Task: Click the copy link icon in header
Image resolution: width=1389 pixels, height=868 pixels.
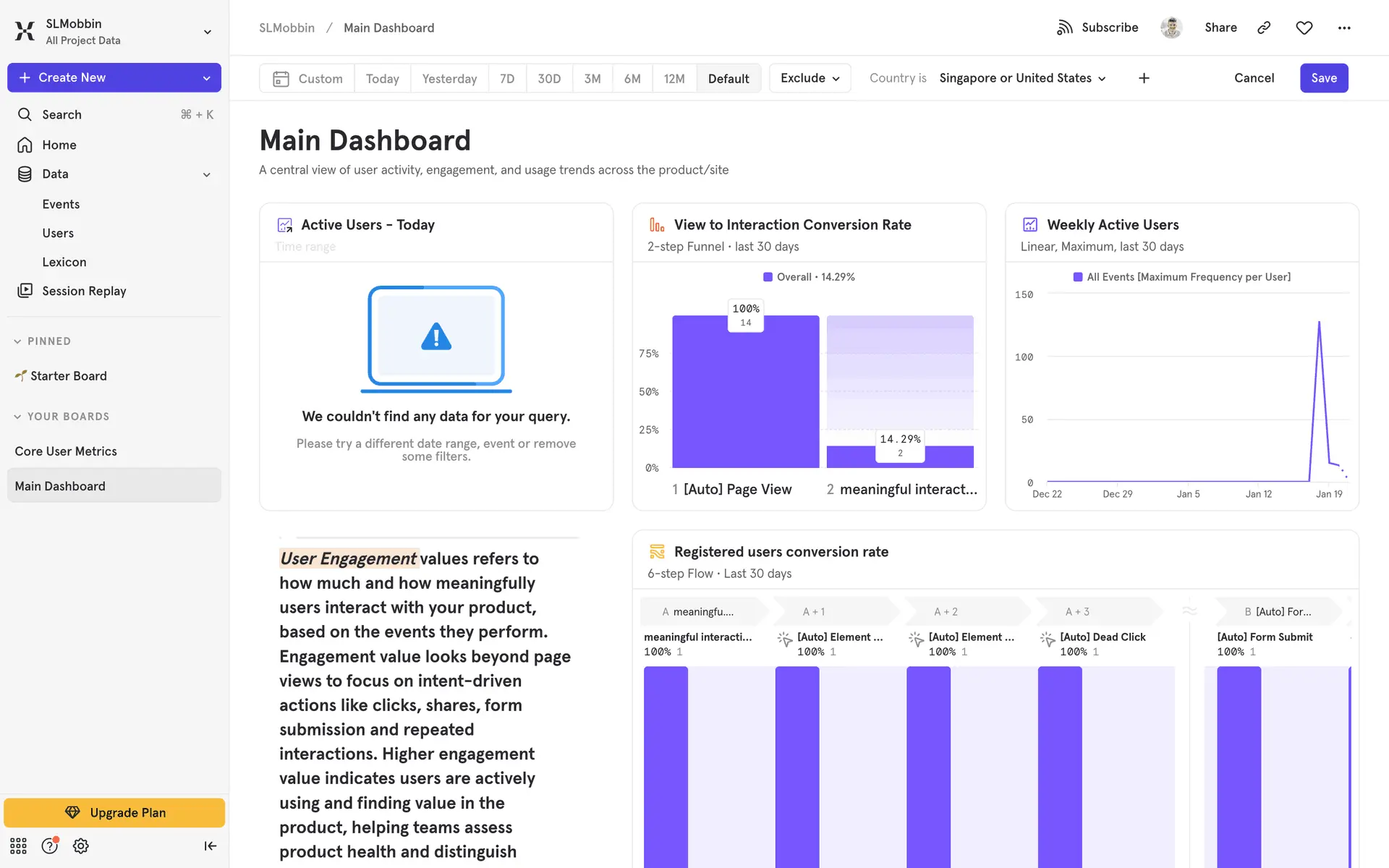Action: pos(1264,27)
